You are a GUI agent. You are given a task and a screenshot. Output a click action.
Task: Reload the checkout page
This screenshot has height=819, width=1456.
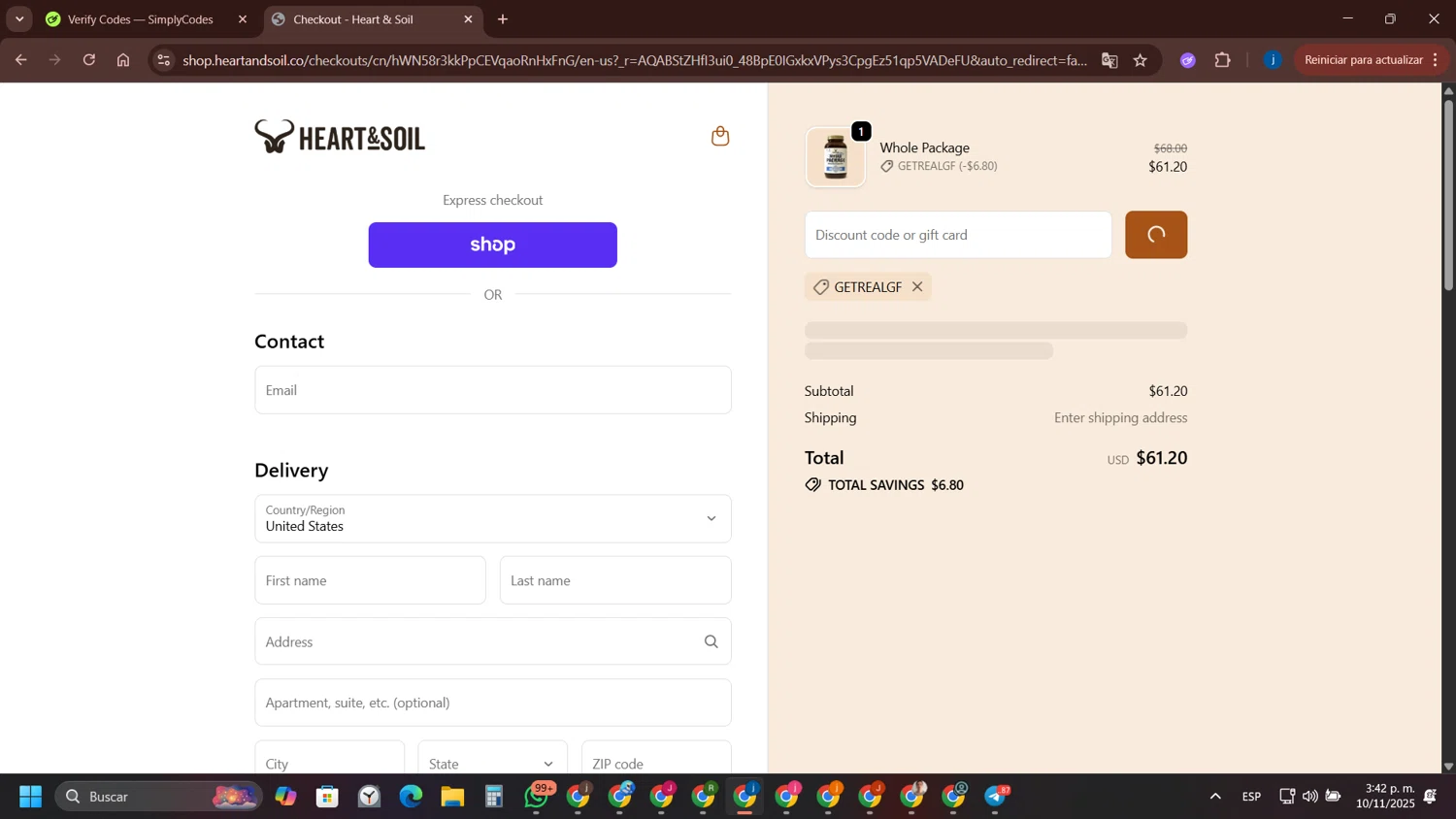pyautogui.click(x=89, y=60)
